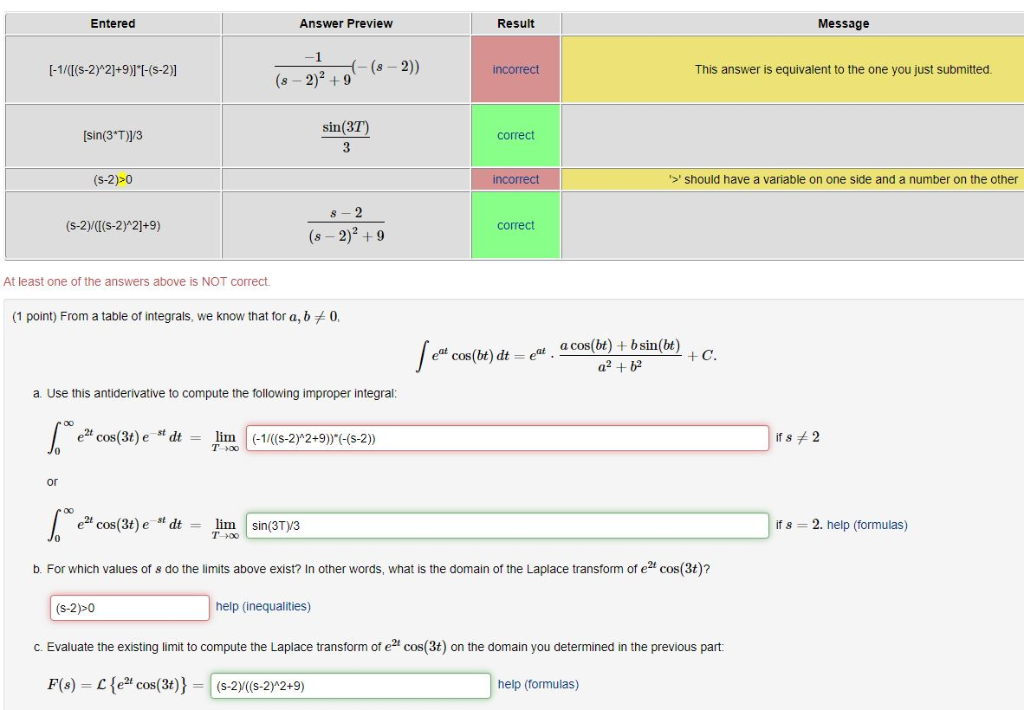Viewport: 1024px width, 710px height.
Task: Click "help (formulas)" beside the F(s) answer
Action: pyautogui.click(x=539, y=684)
